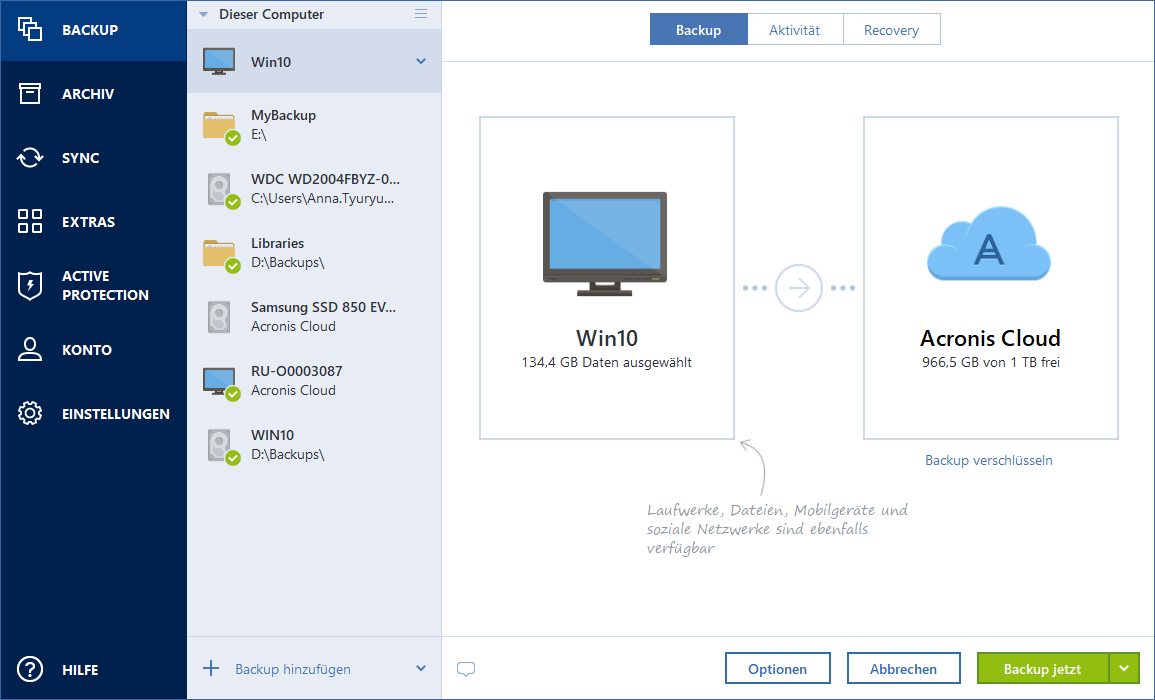Click the Win10 backup source panel

[x=606, y=278]
